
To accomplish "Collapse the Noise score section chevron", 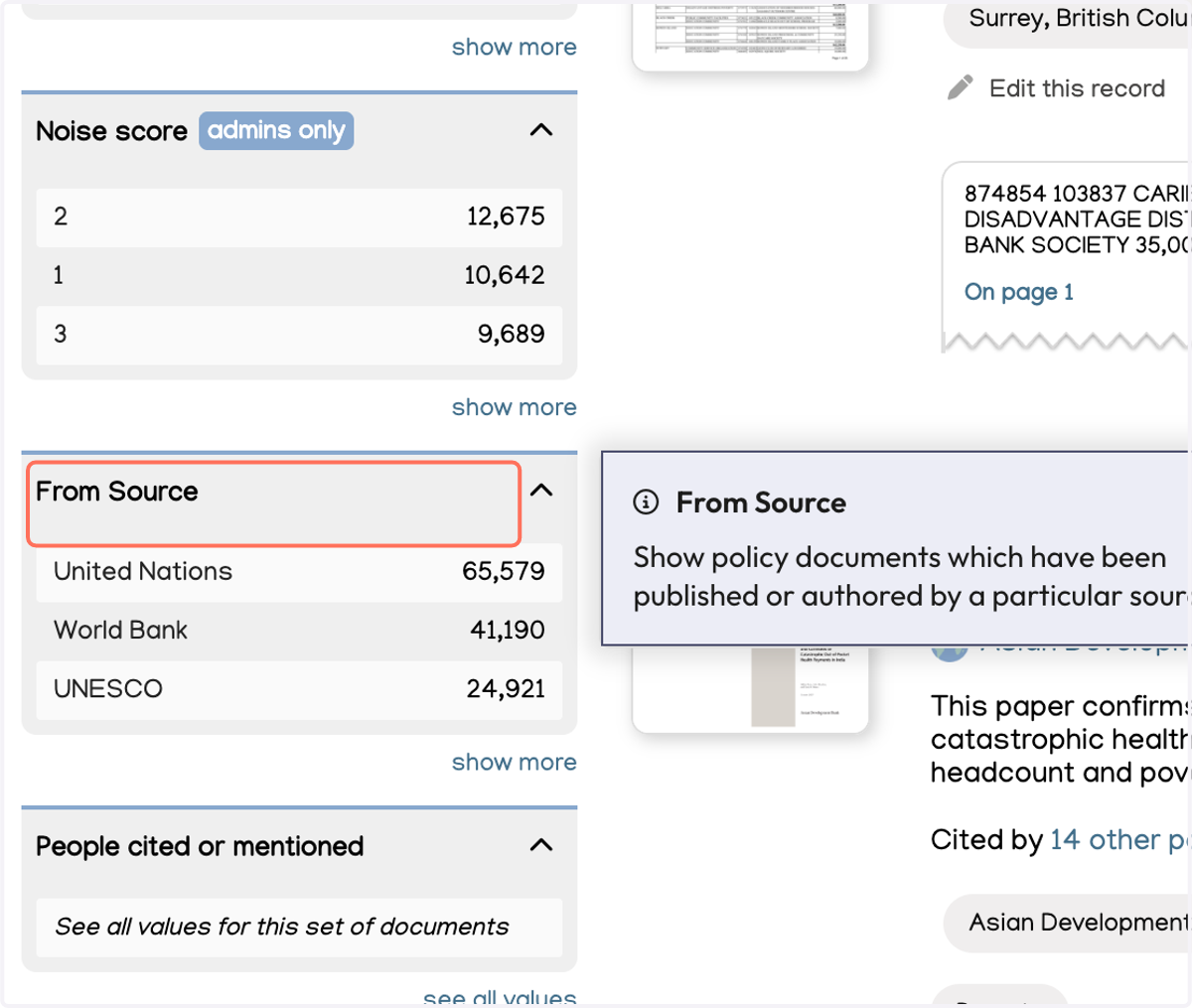I will 541,130.
